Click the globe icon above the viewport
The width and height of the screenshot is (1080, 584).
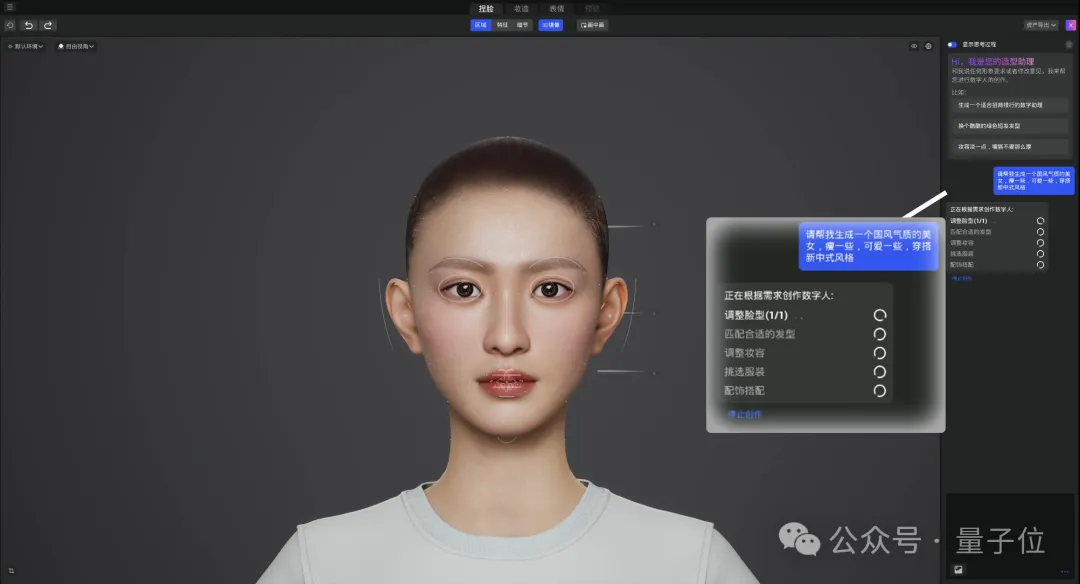click(928, 46)
